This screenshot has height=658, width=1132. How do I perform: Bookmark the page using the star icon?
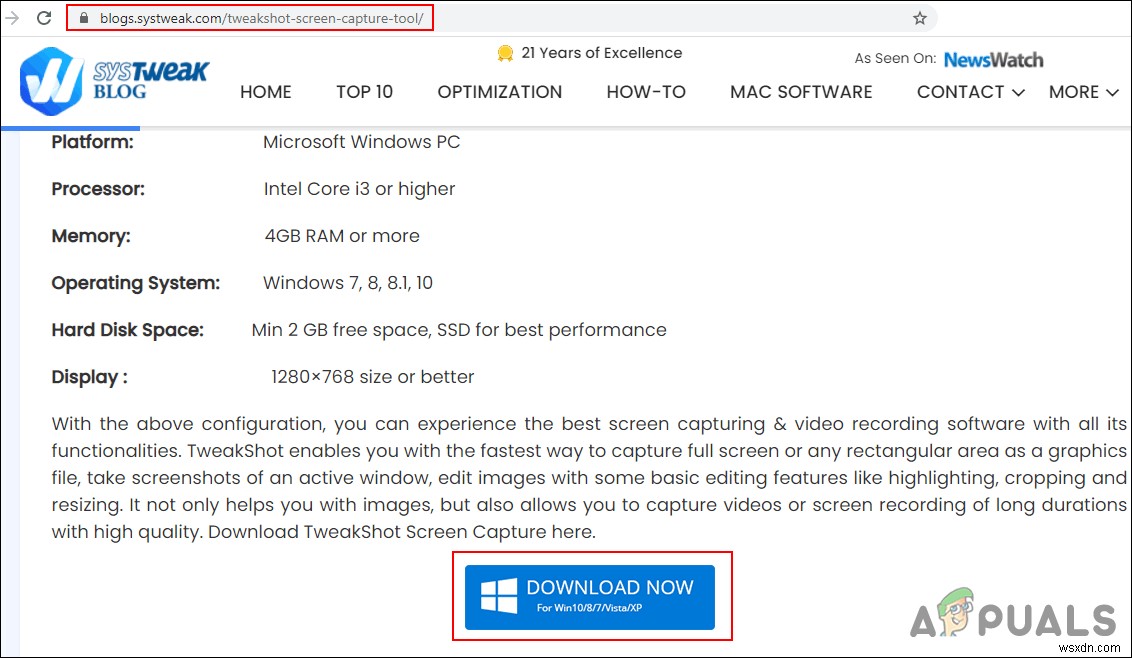pyautogui.click(x=918, y=17)
